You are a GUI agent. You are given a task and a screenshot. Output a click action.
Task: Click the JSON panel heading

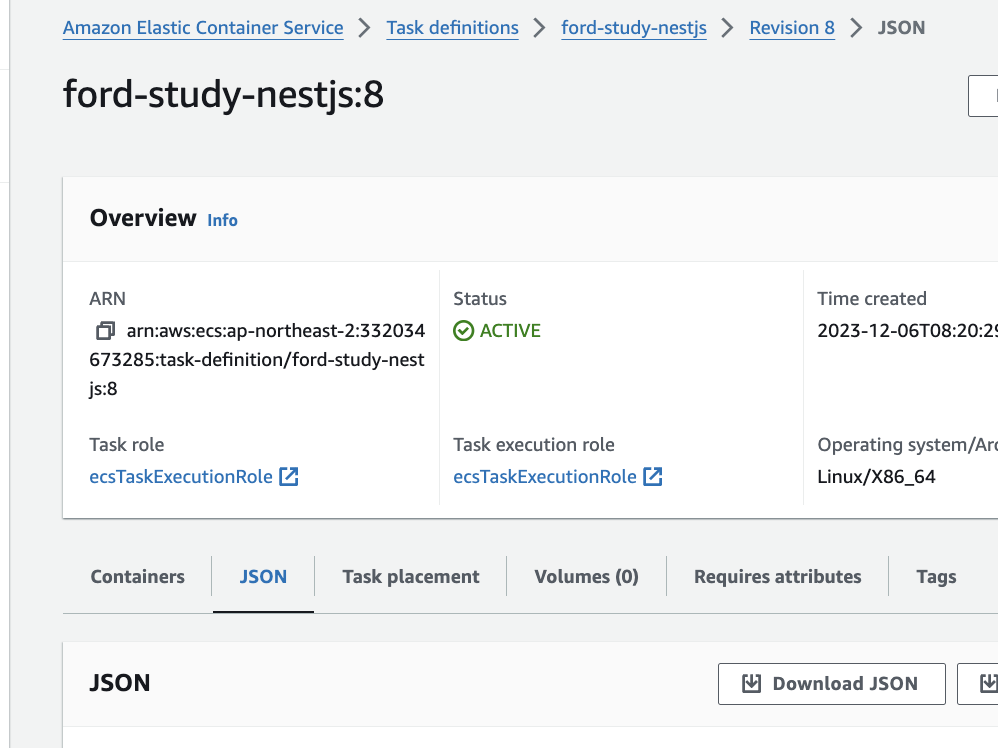point(120,683)
